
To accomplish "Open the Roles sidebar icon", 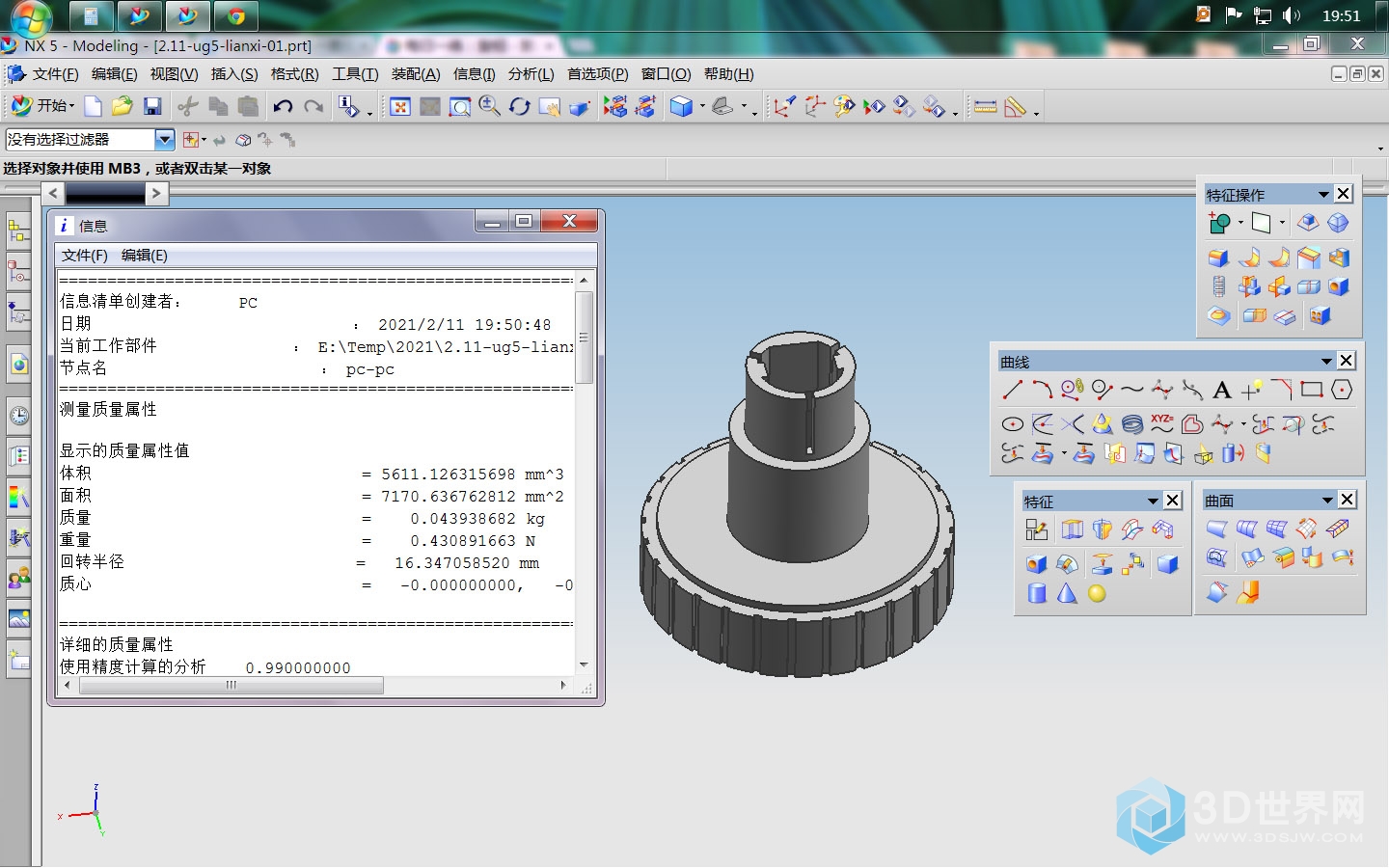I will [x=18, y=578].
